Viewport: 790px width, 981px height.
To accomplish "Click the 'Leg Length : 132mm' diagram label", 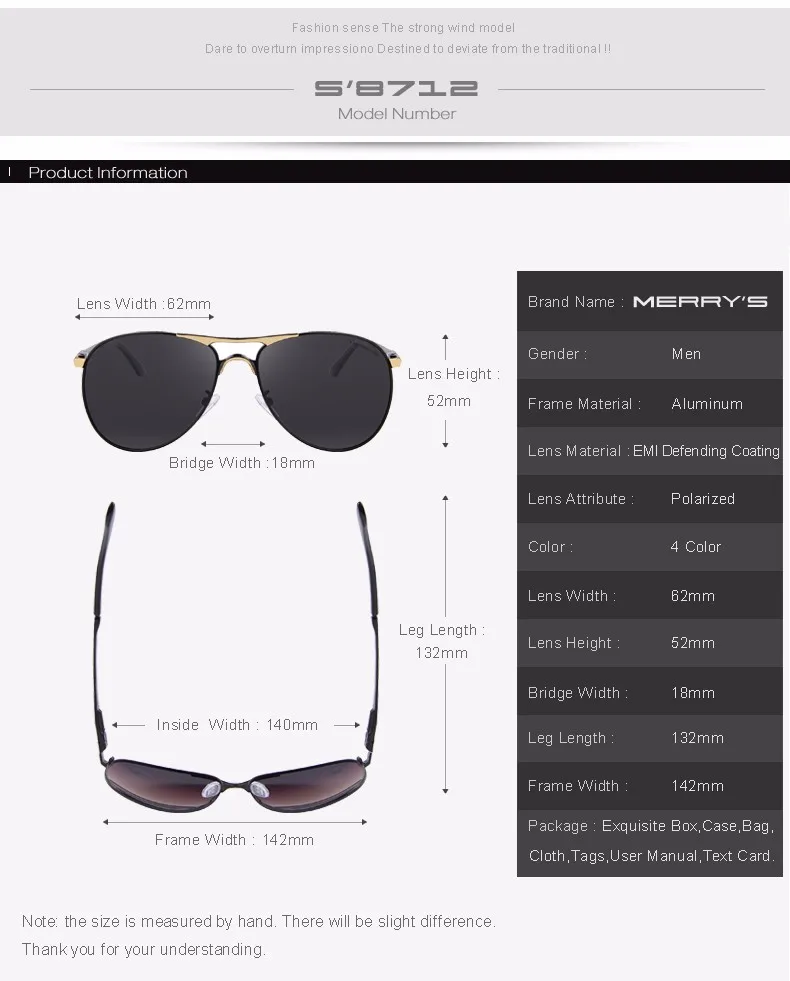I will pyautogui.click(x=442, y=641).
